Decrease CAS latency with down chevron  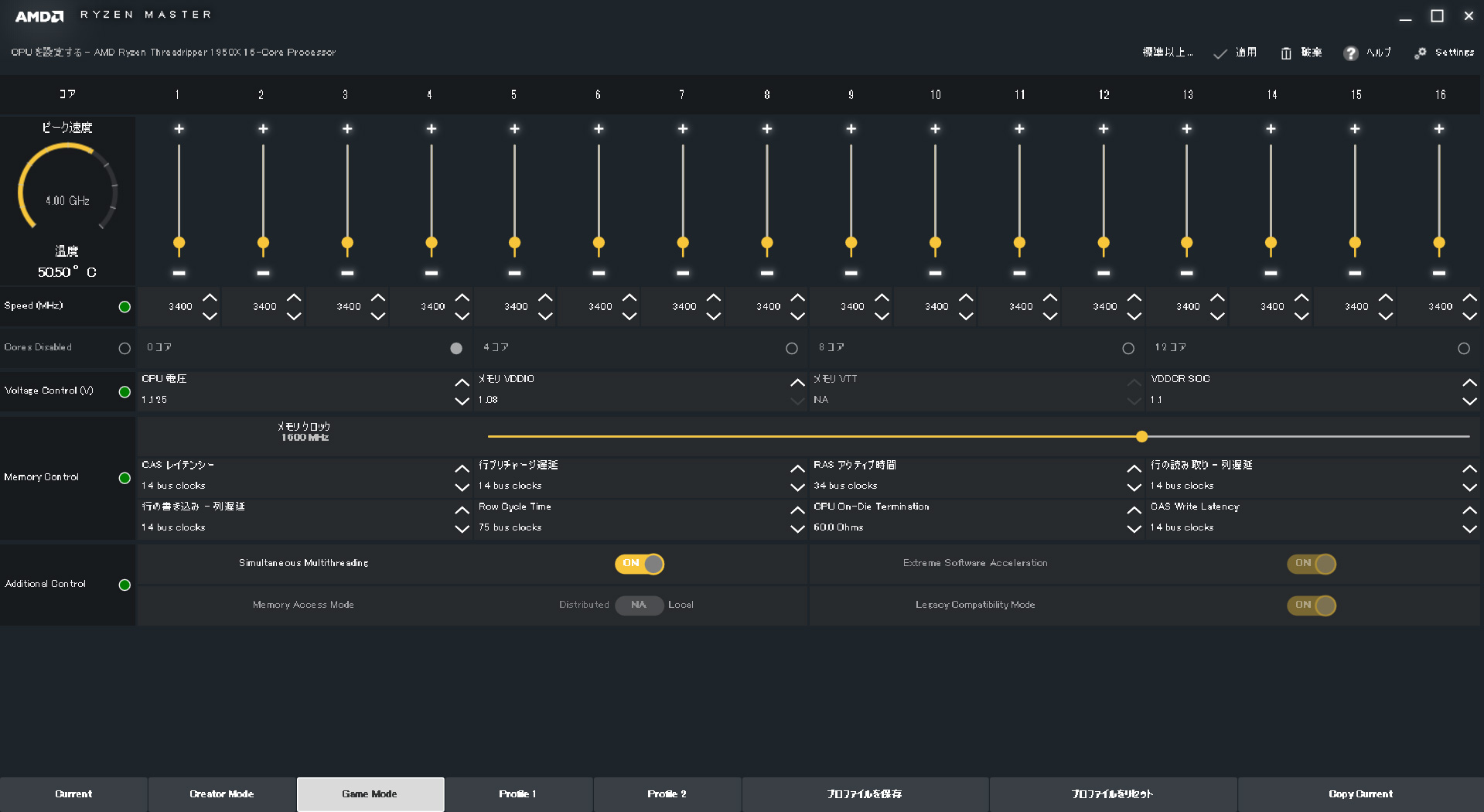click(x=462, y=487)
